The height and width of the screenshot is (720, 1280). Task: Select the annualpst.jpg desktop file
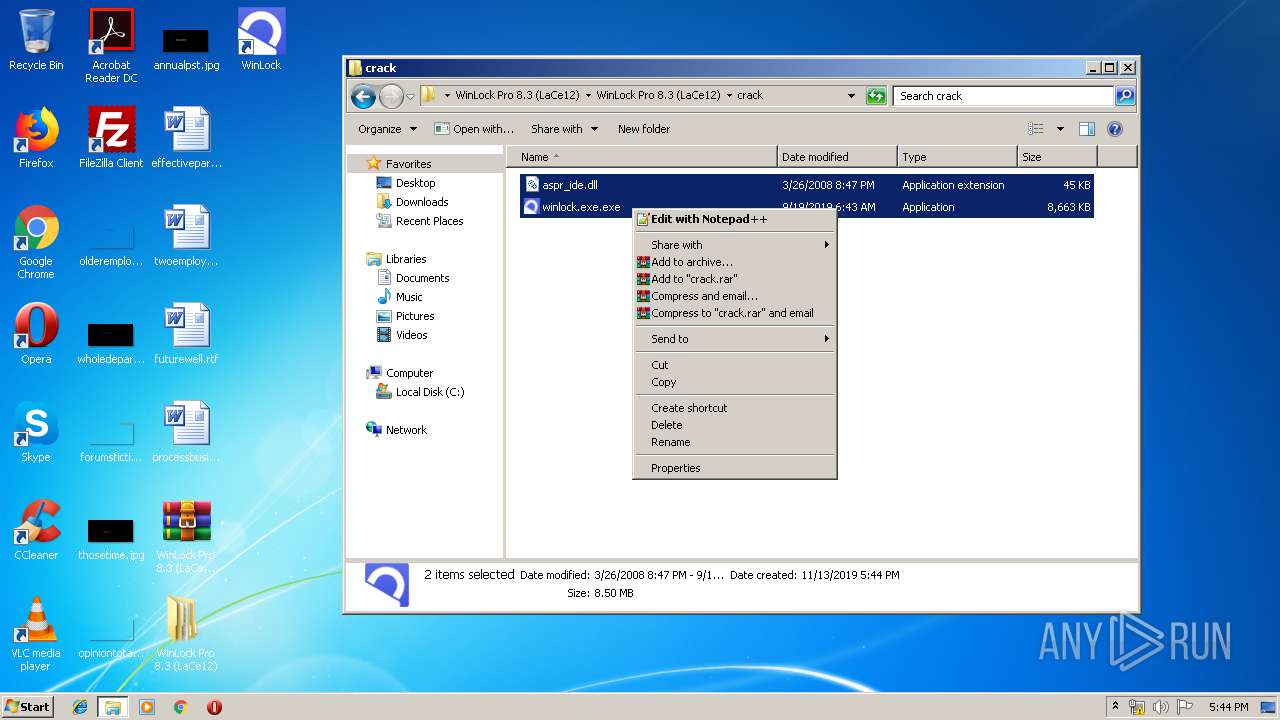[x=186, y=47]
